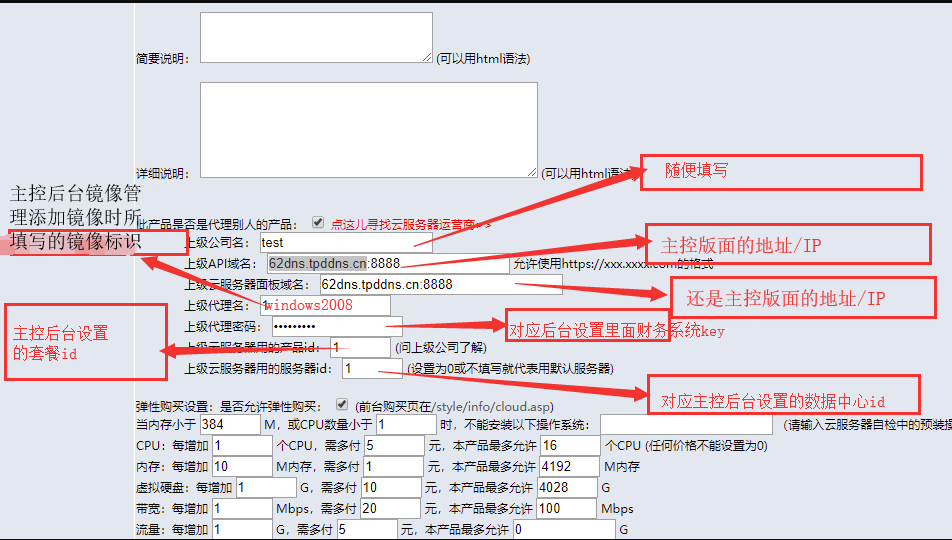Open 点这儿寻找云服务器运营商 link

click(x=411, y=225)
